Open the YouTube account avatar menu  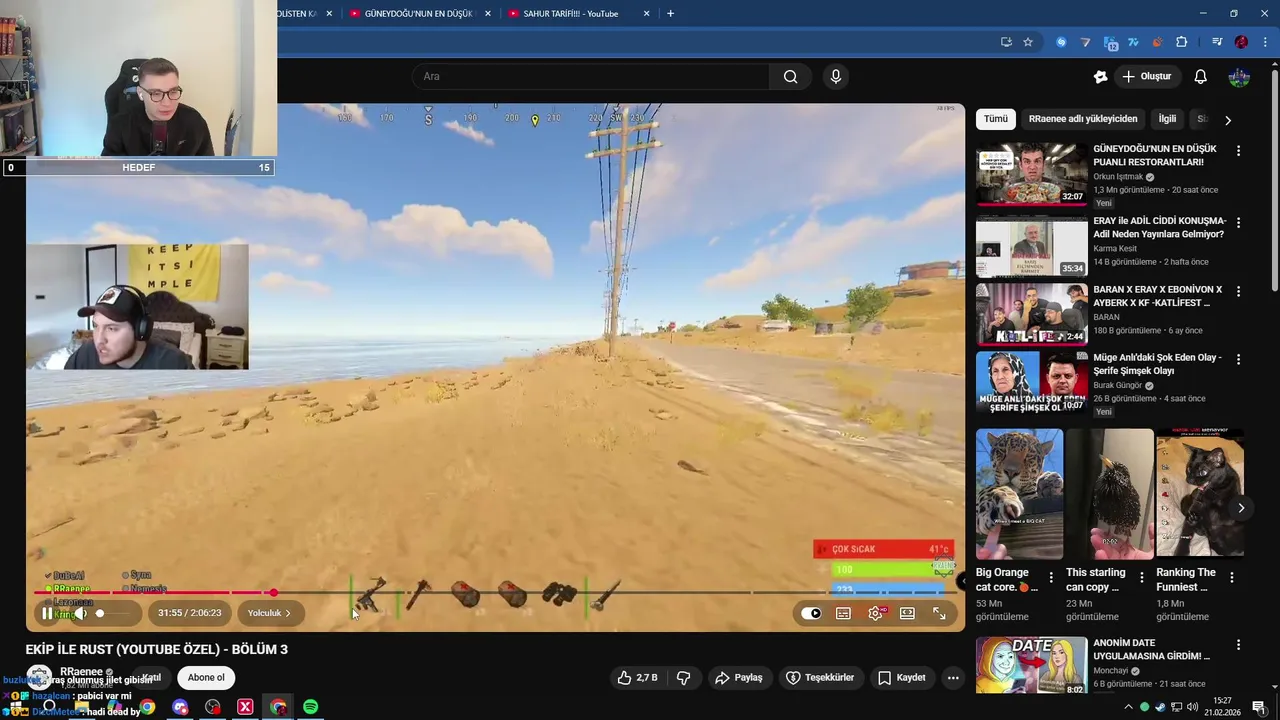(x=1239, y=76)
